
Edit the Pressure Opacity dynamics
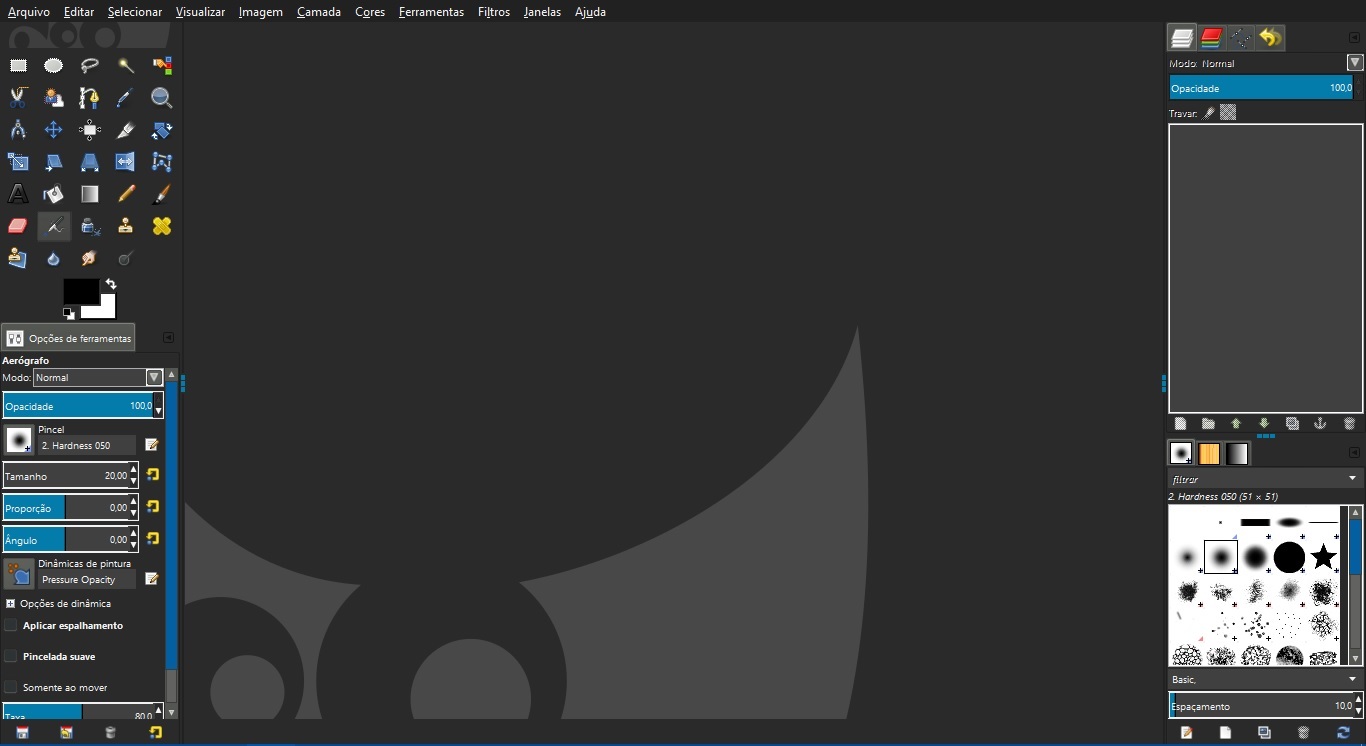(x=152, y=578)
